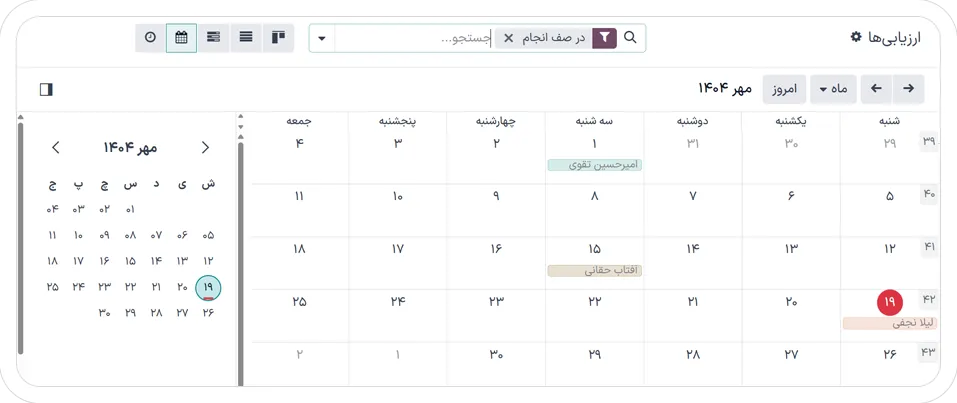Image resolution: width=957 pixels, height=403 pixels.
Task: Select the calendar view icon
Action: 181,38
